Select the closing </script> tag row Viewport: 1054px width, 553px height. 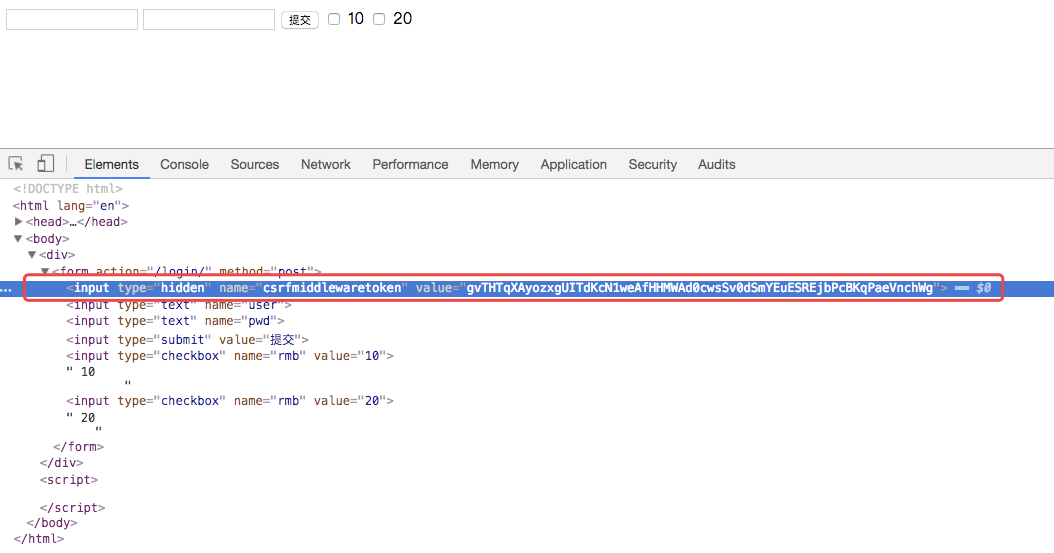[72, 508]
